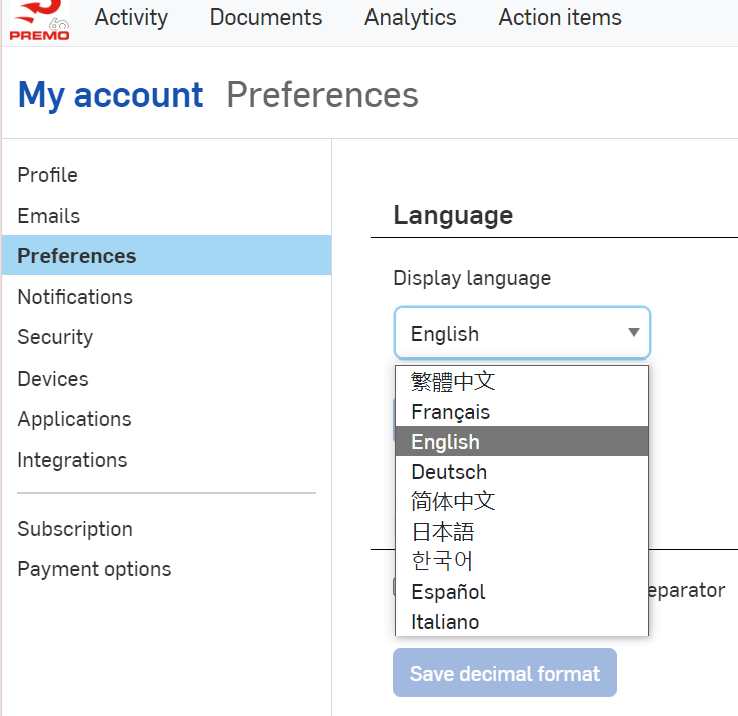Select 繁體中文 language option

pyautogui.click(x=453, y=382)
